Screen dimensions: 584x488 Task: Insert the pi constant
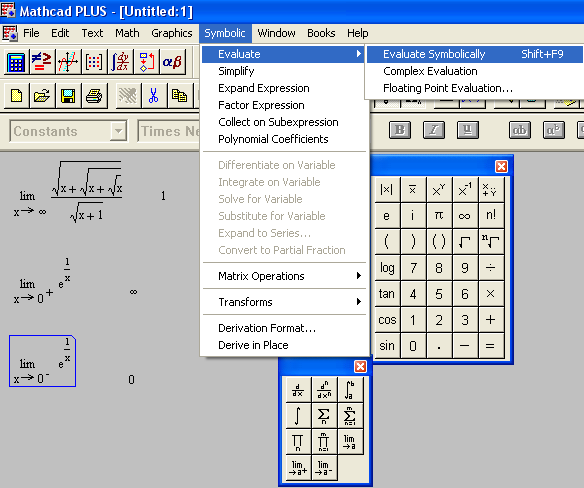[439, 216]
